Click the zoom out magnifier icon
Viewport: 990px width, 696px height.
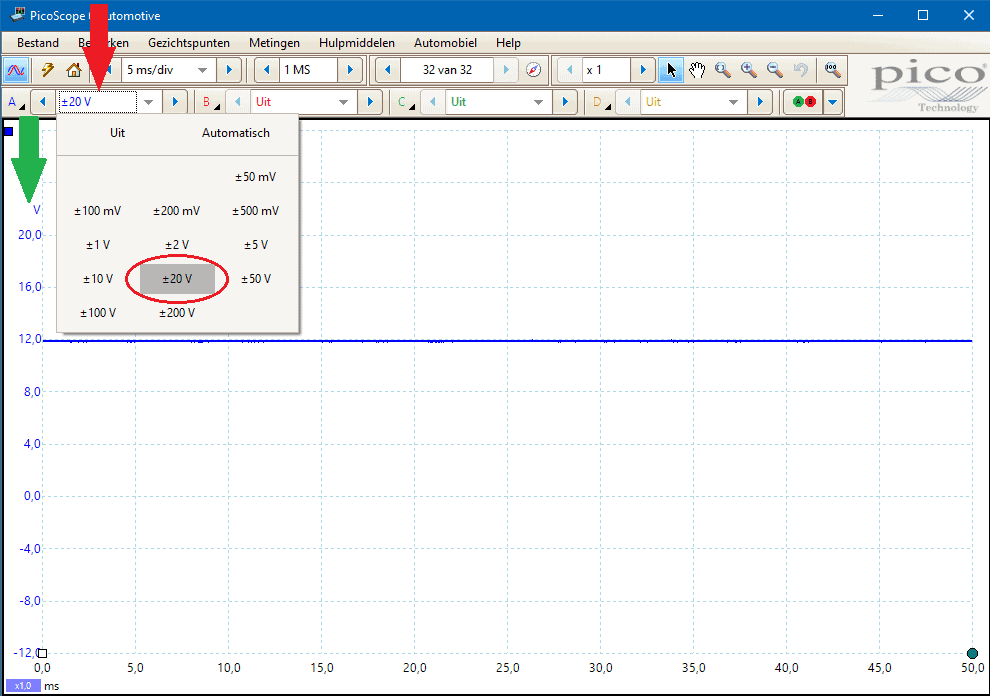(774, 70)
